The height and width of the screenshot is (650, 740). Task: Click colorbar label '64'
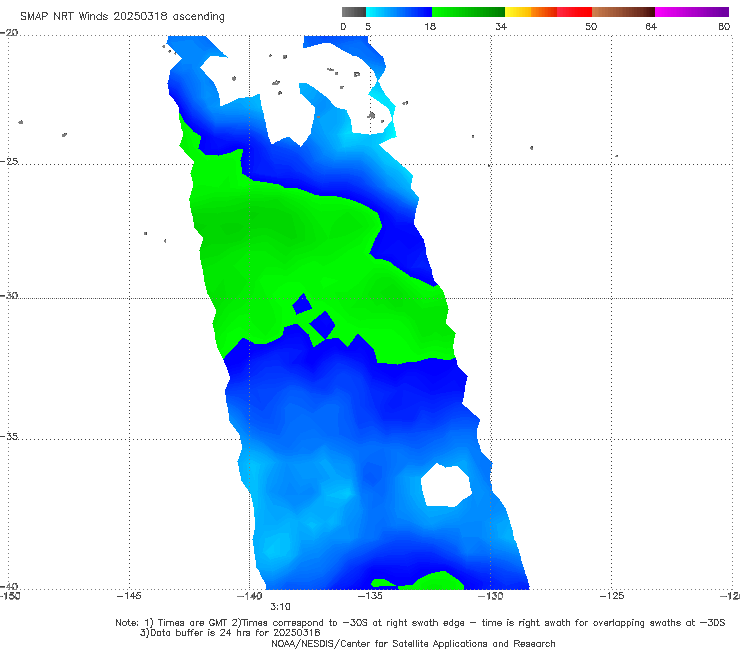click(x=651, y=27)
